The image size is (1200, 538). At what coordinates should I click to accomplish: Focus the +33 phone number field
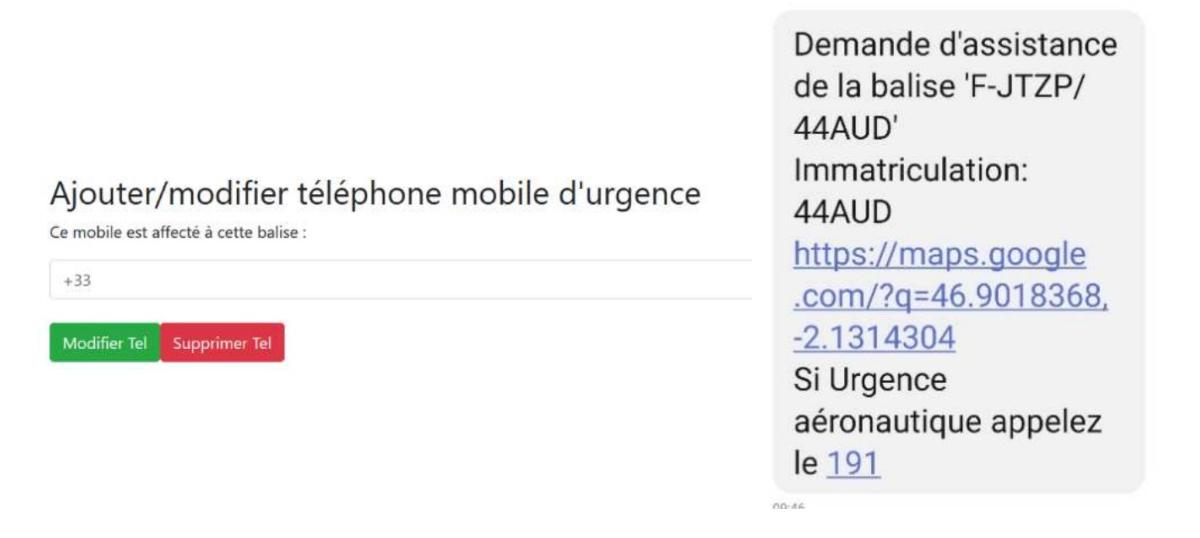pos(400,280)
